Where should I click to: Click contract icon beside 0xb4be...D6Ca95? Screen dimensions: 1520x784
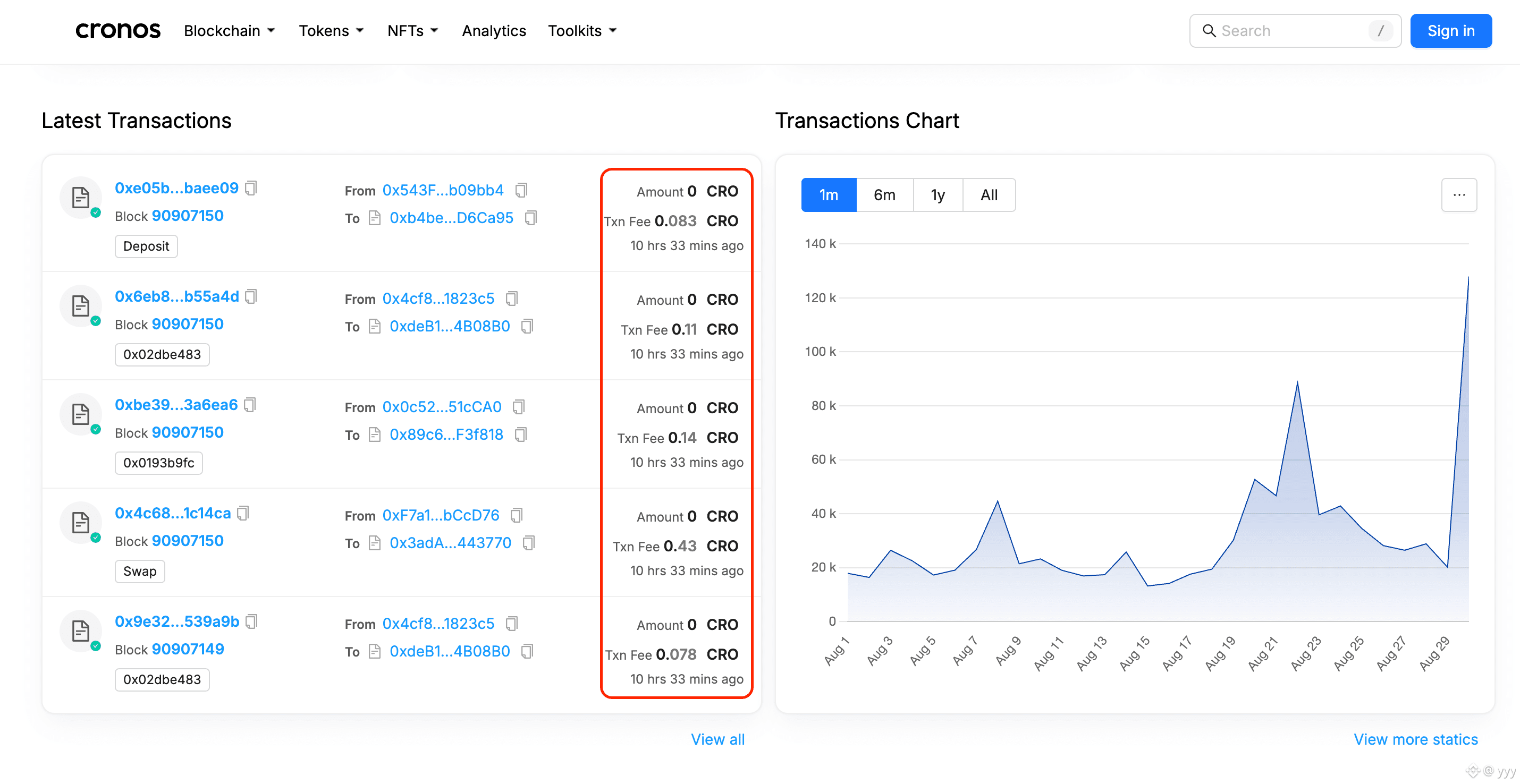(x=374, y=218)
